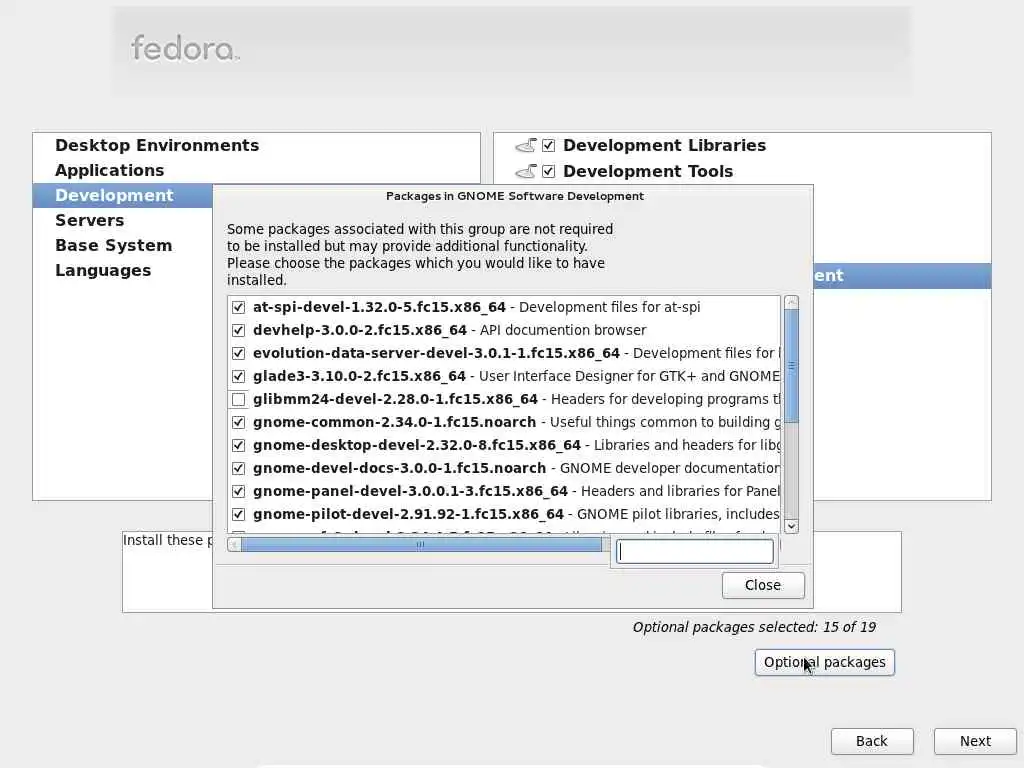The height and width of the screenshot is (768, 1024).
Task: Click scroll-up arrow of package list
Action: click(791, 302)
